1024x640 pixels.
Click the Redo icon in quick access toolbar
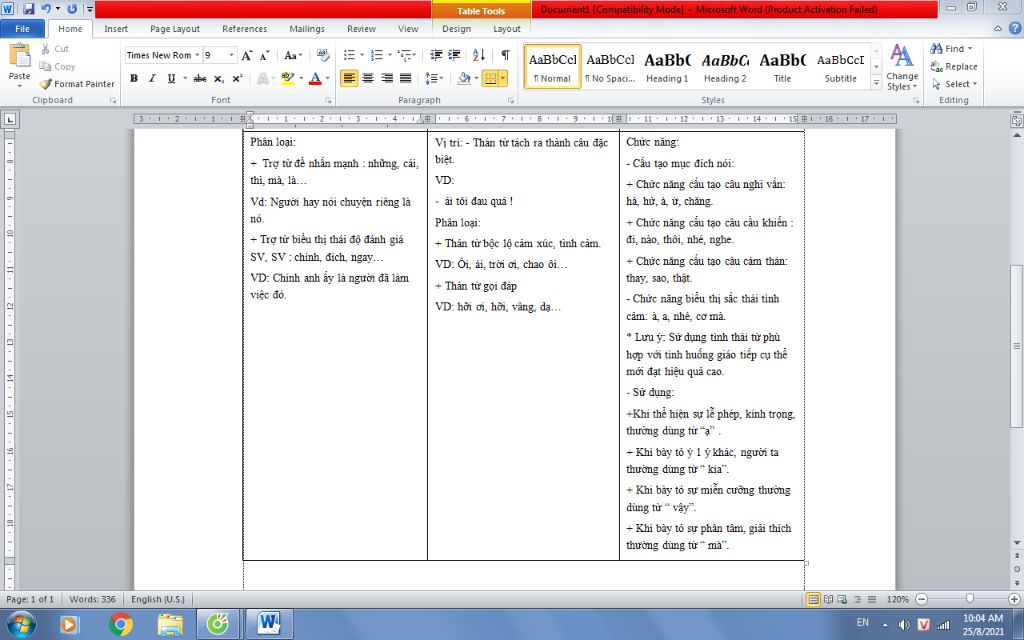(72, 9)
